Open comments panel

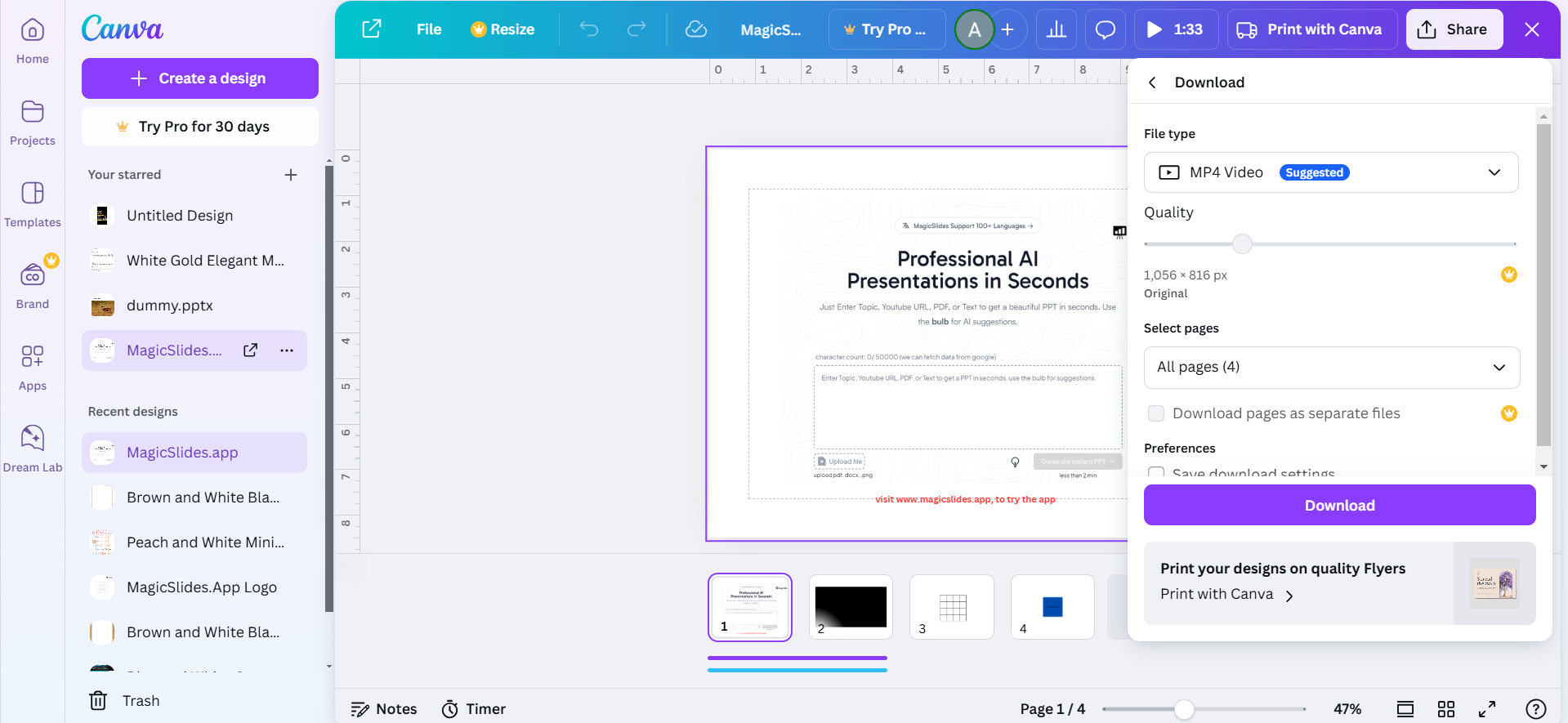[1106, 29]
